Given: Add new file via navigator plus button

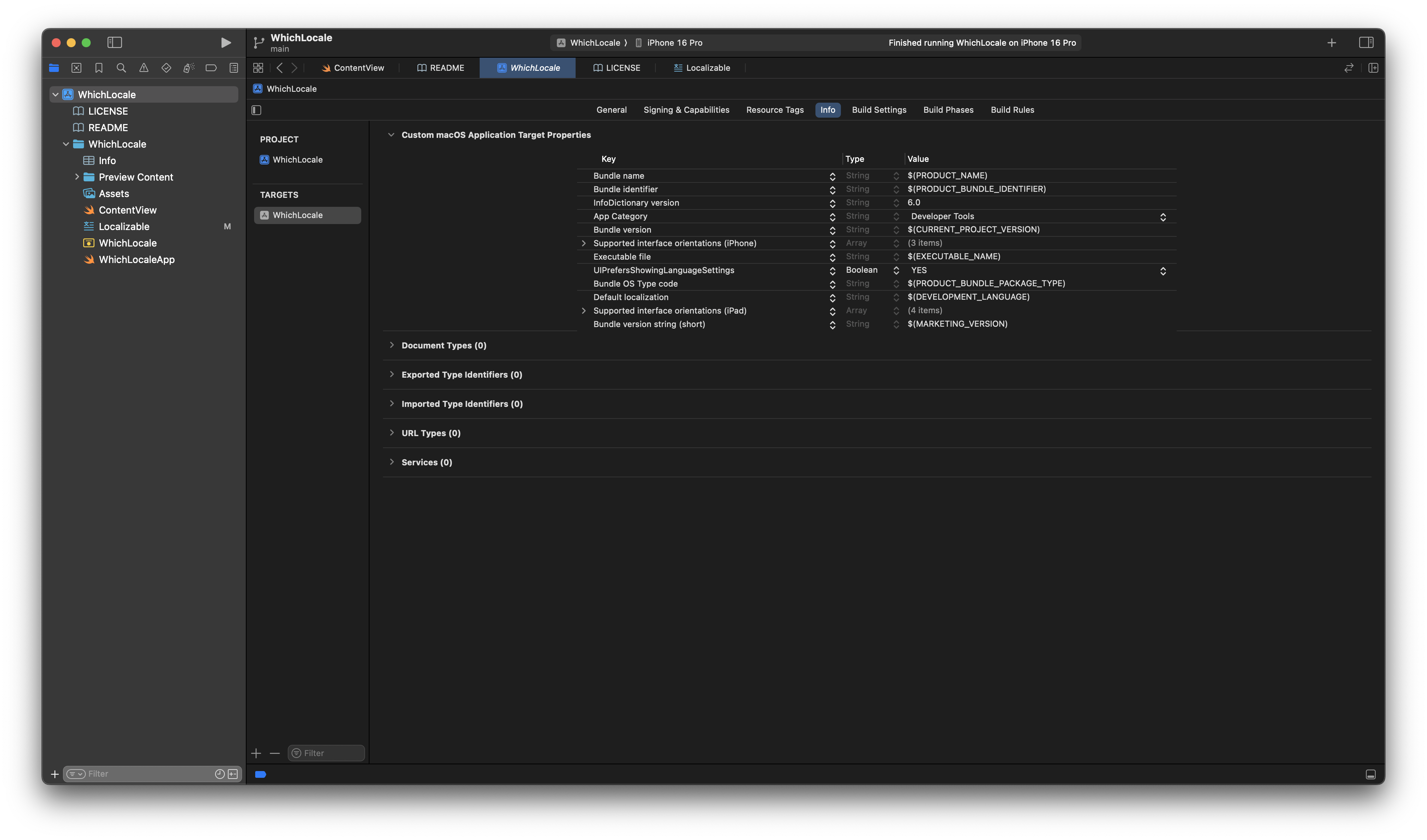Looking at the screenshot, I should click(55, 774).
